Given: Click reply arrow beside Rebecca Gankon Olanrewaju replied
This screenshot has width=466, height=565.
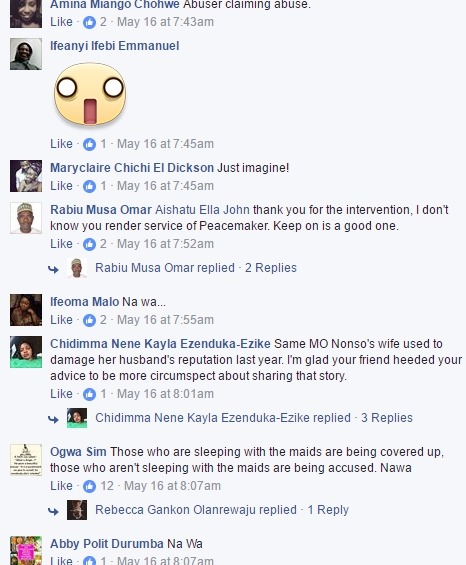Looking at the screenshot, I should 53,511.
